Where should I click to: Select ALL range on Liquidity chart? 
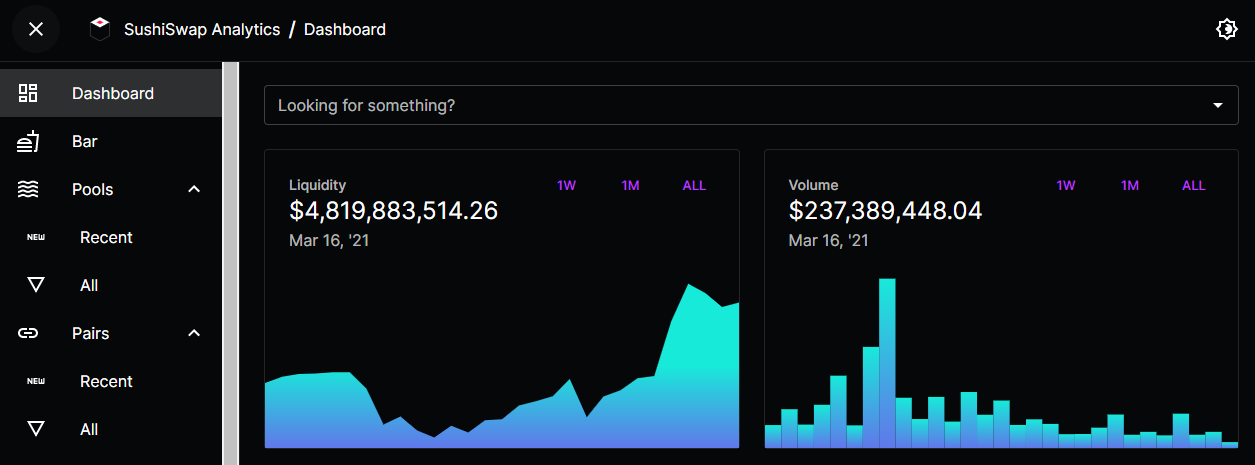694,185
